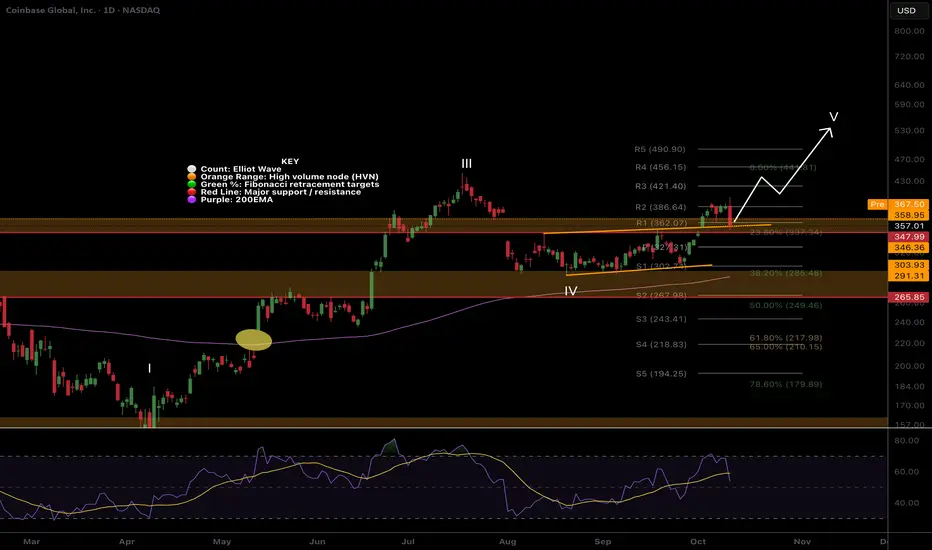Viewport: 932px width, 550px height.
Task: Click the 800.00 tick on price axis
Action: click(909, 31)
